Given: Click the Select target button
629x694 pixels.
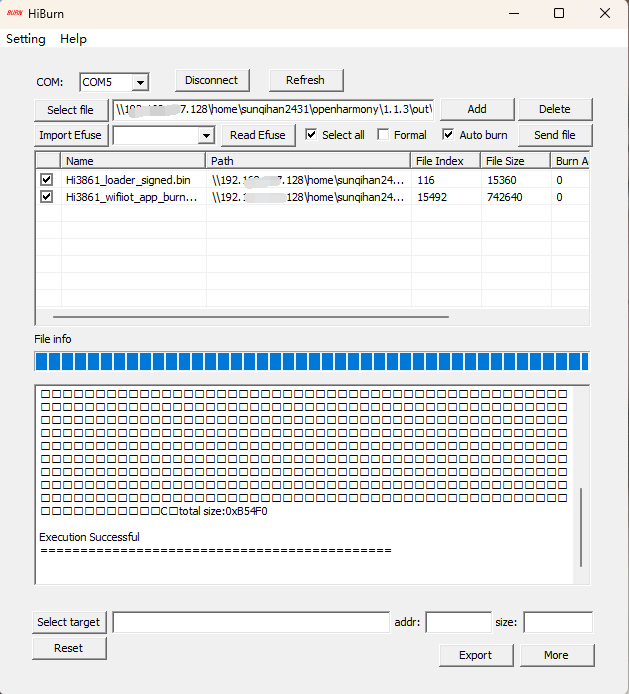Looking at the screenshot, I should 69,622.
